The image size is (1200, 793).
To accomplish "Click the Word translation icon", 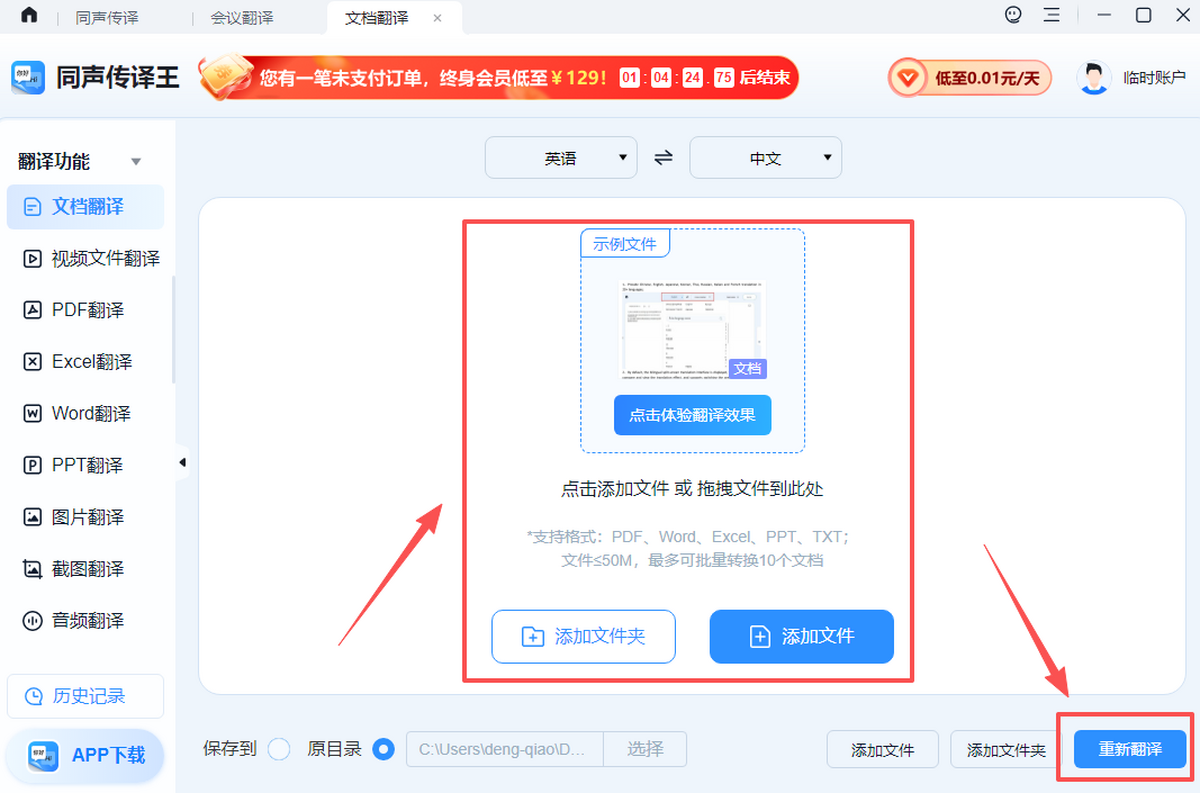I will [33, 414].
